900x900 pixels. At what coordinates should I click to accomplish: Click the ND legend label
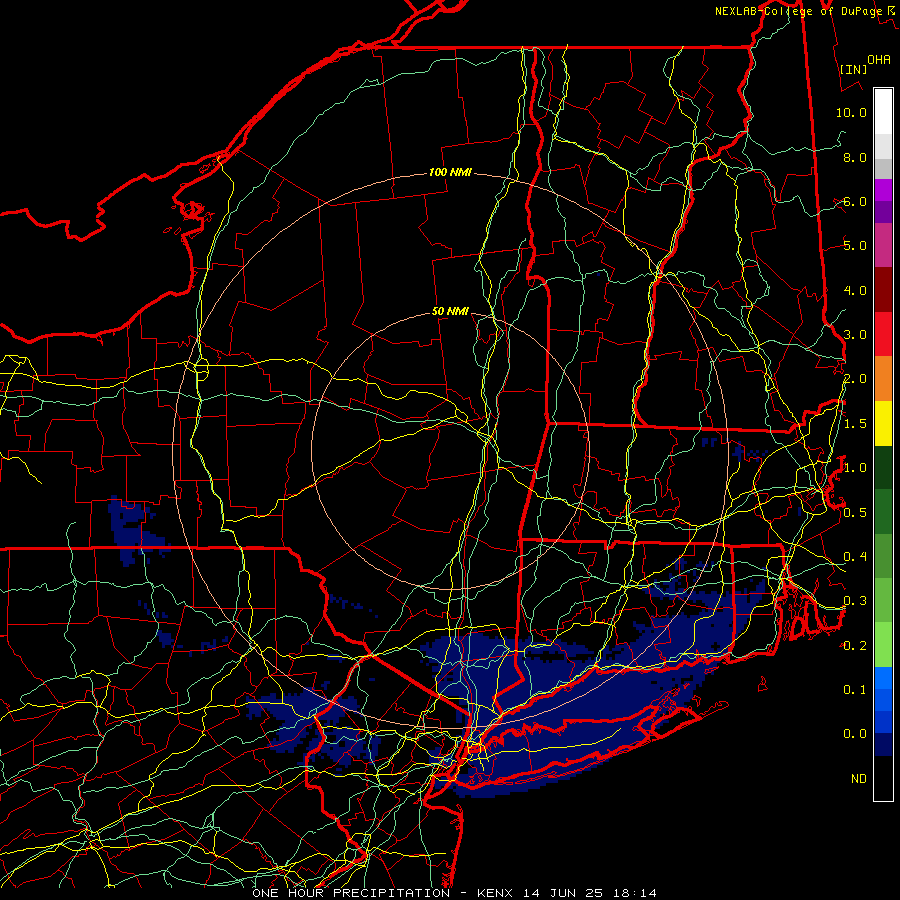pyautogui.click(x=859, y=779)
